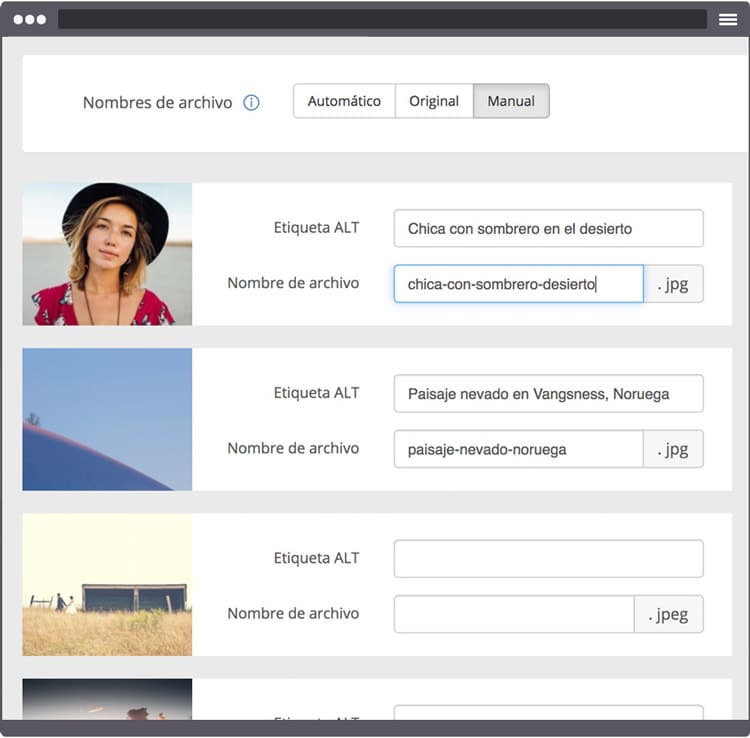Select the Automático file name option
This screenshot has height=738, width=750.
344,101
